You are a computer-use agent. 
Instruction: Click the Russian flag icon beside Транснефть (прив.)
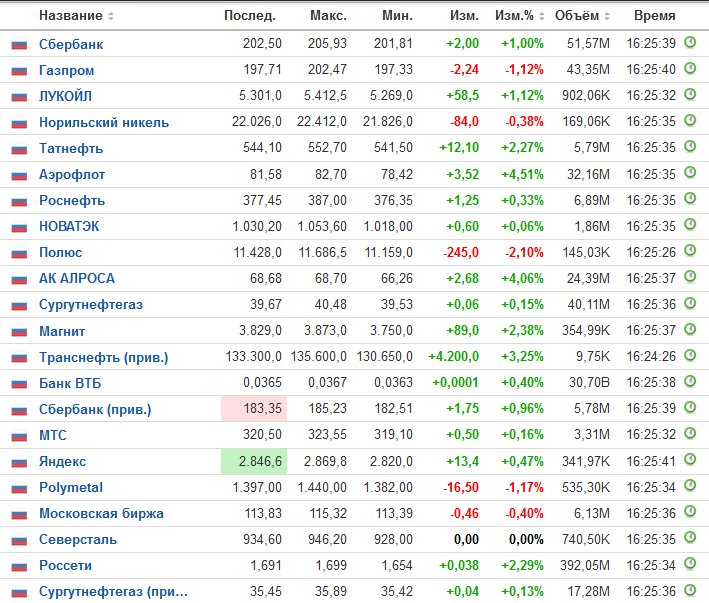pyautogui.click(x=19, y=358)
